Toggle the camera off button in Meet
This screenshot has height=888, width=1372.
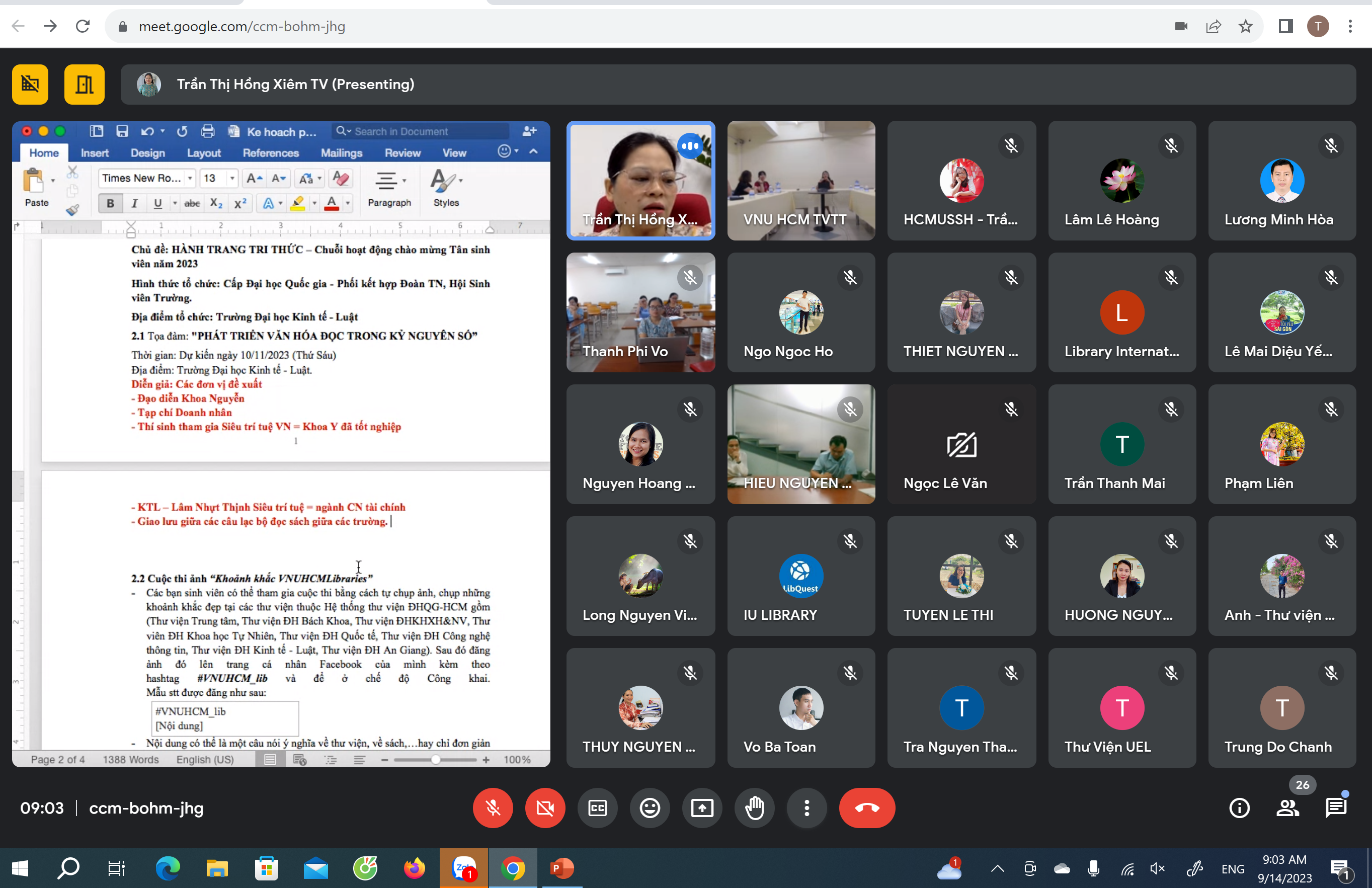coord(545,808)
